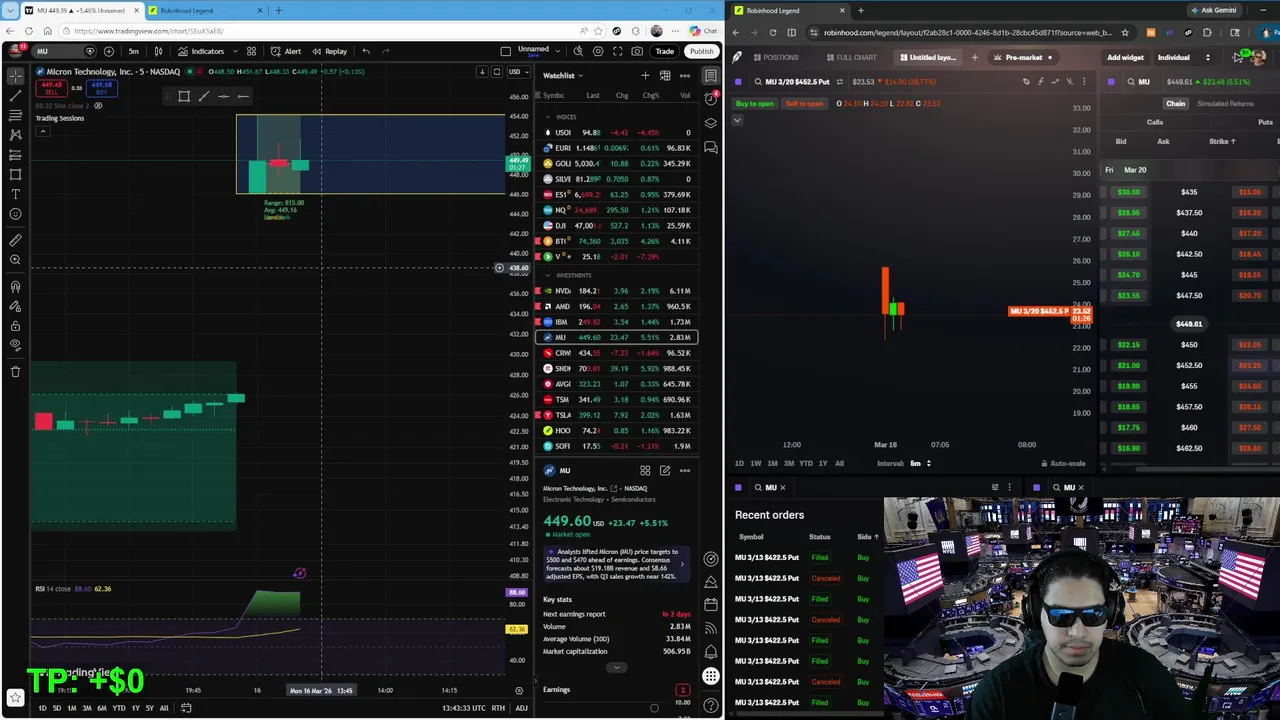Select the zoom in magnifier tool

click(x=15, y=260)
